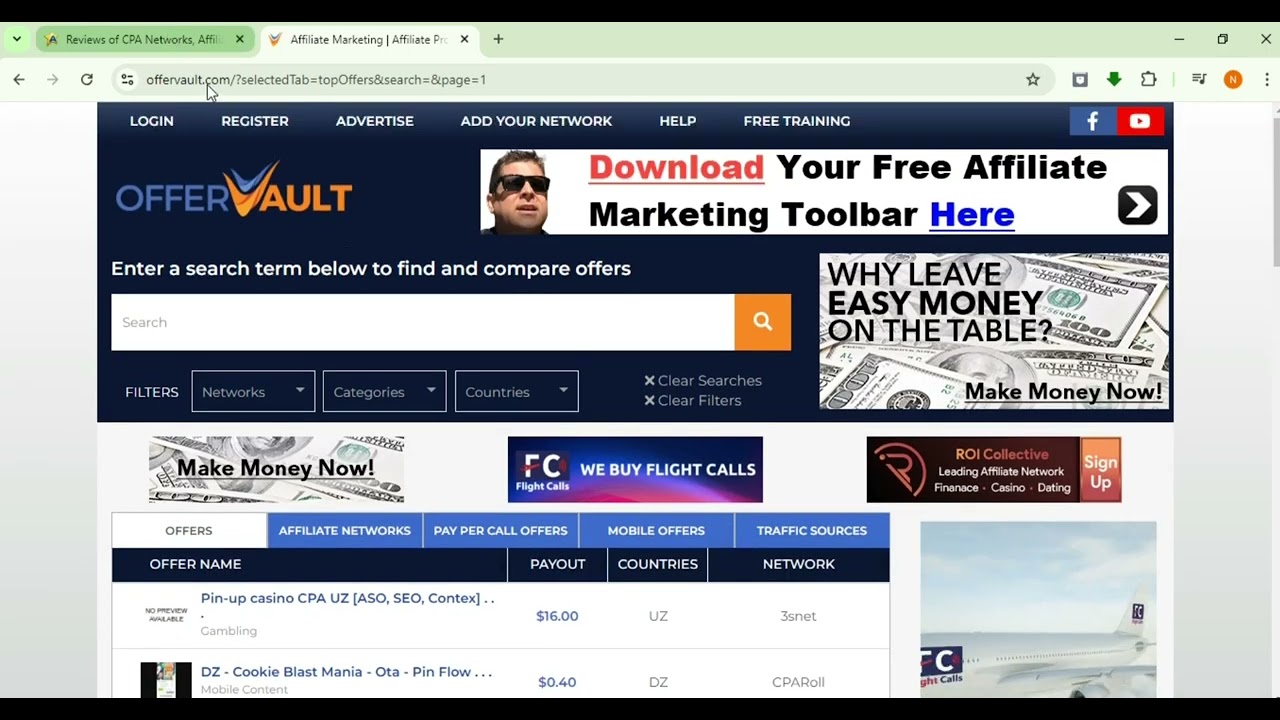
Task: Click the Why Leave Easy Money banner
Action: [994, 331]
